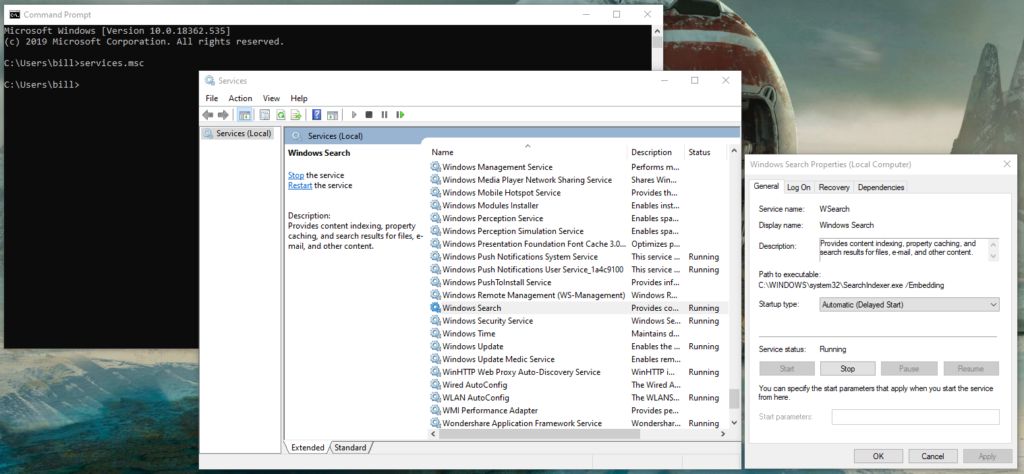Click the Stop link for the service
1024x474 pixels.
tap(296, 175)
